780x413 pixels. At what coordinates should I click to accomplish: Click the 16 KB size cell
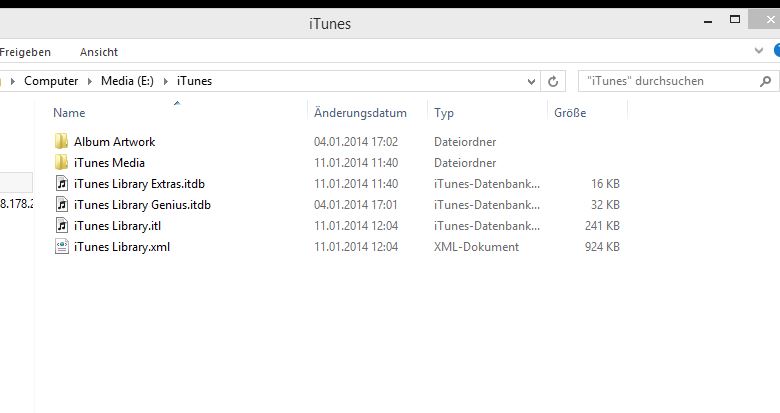605,184
